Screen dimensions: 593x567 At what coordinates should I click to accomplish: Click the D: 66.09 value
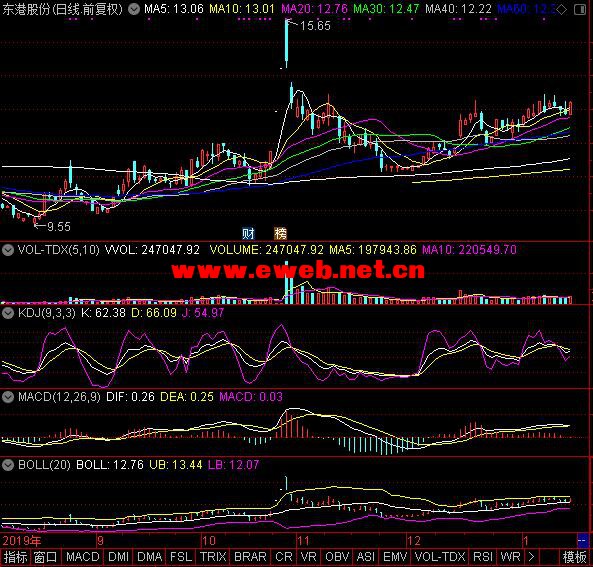click(x=154, y=313)
